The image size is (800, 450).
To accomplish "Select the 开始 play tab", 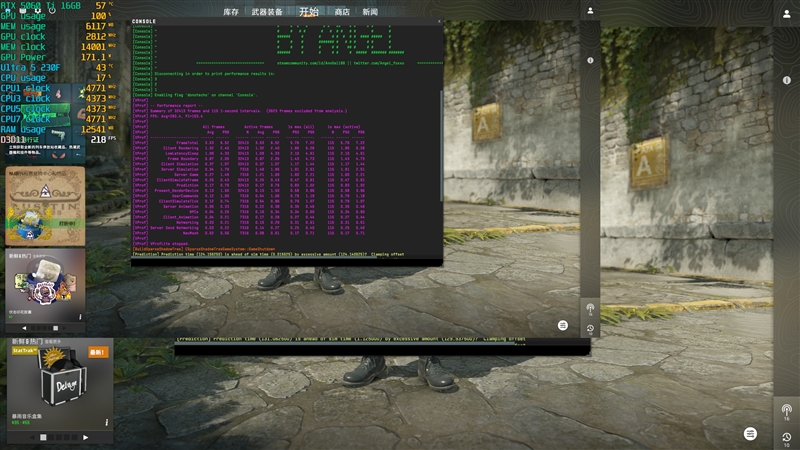I will click(x=309, y=12).
